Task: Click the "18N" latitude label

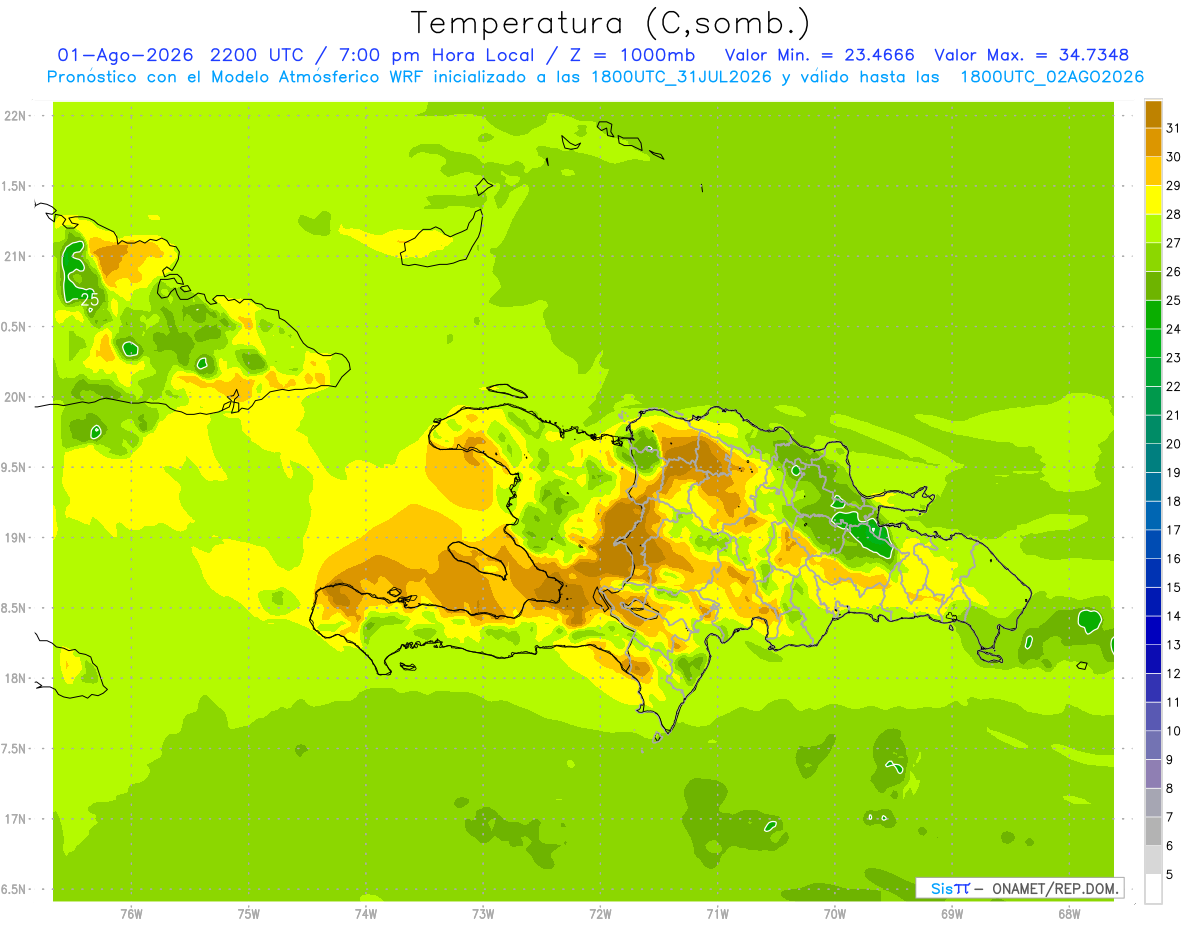Action: coord(16,678)
